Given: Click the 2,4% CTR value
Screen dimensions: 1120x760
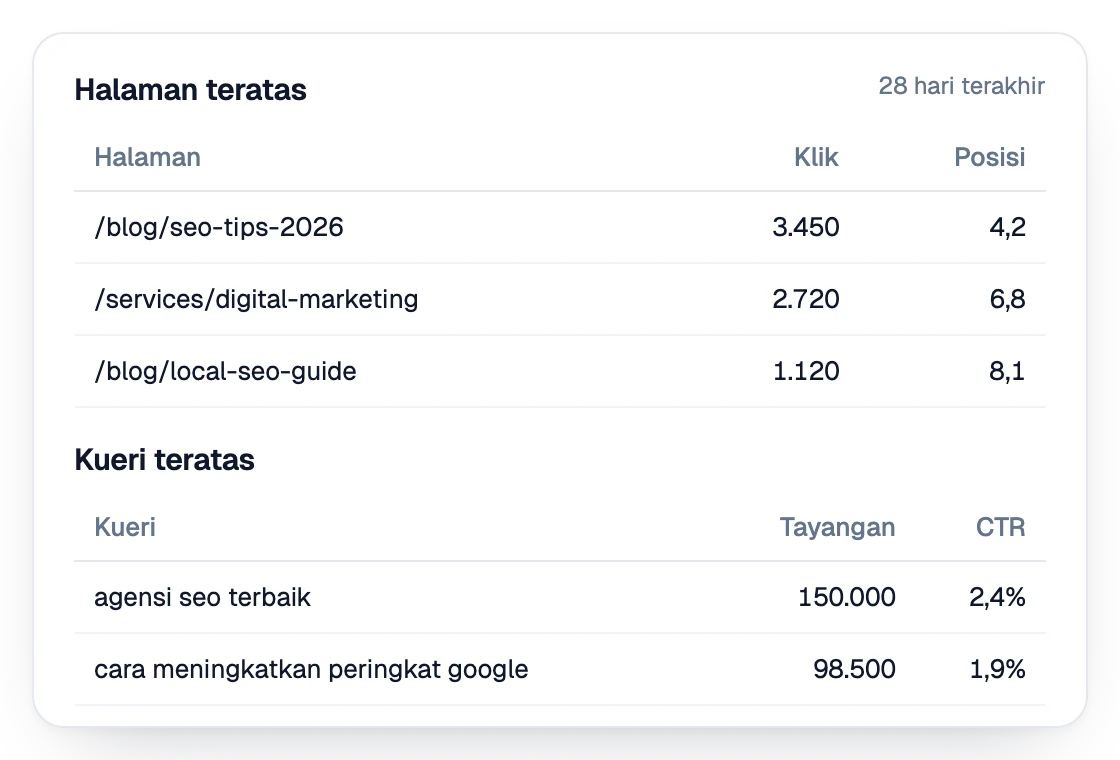Looking at the screenshot, I should (997, 597).
